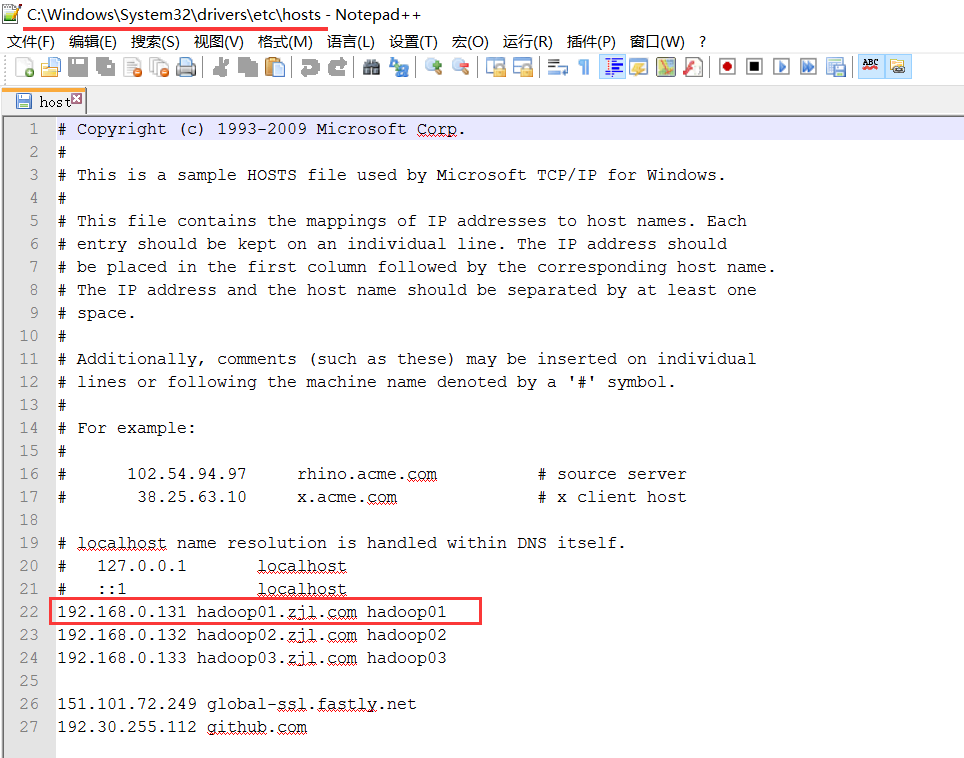Click 'hadoop03' alias at end of line 24
The height and width of the screenshot is (758, 964).
pyautogui.click(x=407, y=658)
